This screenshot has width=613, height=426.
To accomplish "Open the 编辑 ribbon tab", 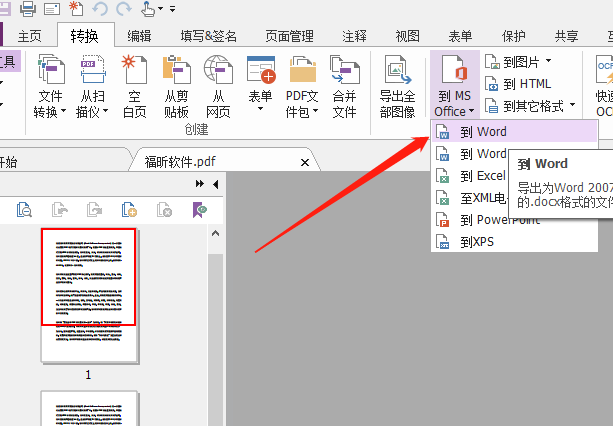I will pyautogui.click(x=139, y=36).
